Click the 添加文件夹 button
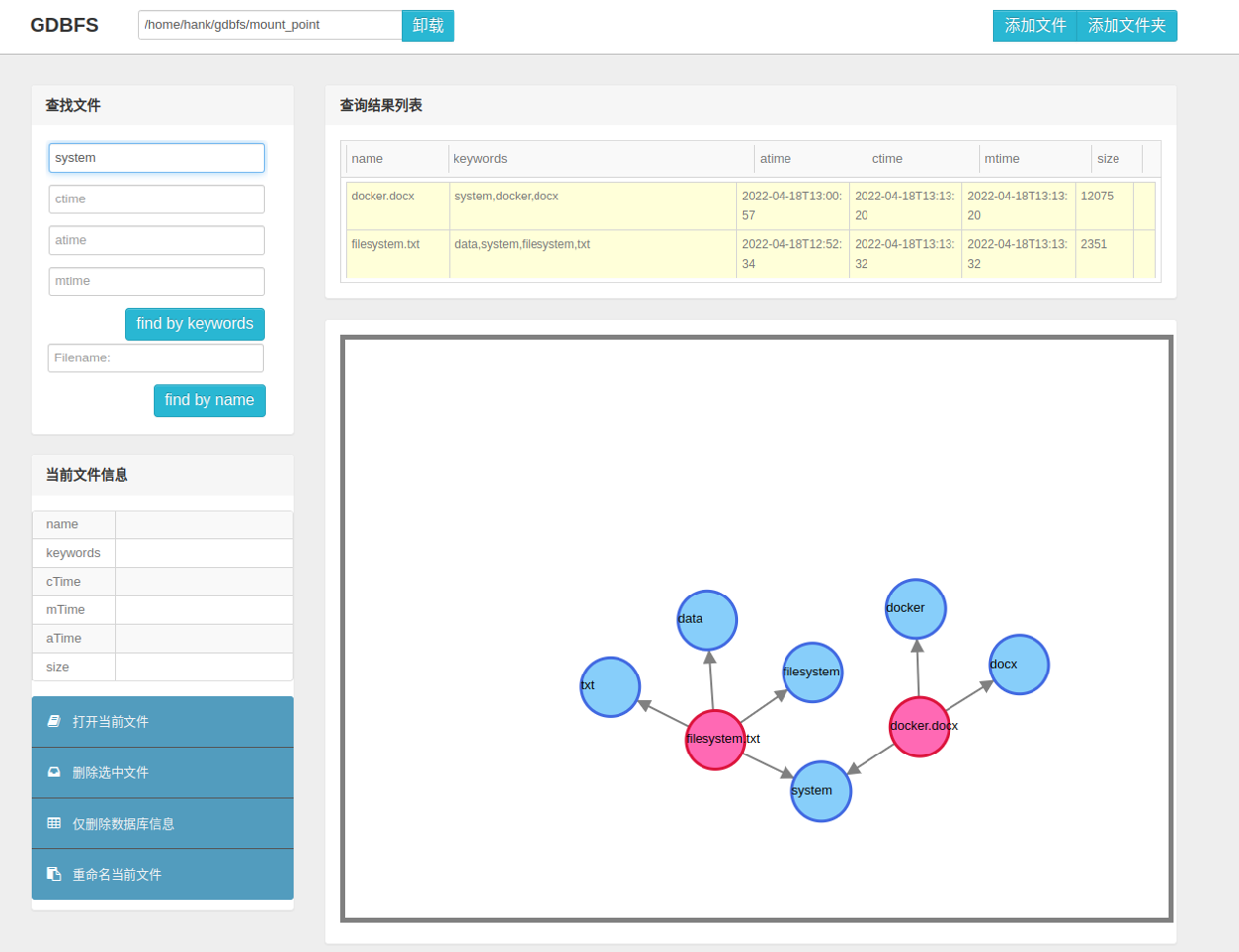 click(x=1126, y=26)
